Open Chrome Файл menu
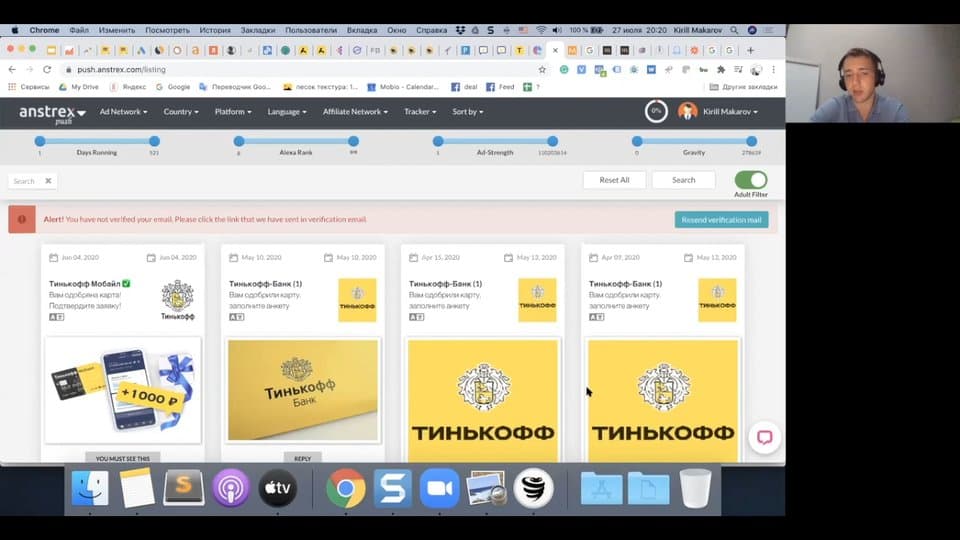This screenshot has height=540, width=960. (79, 30)
